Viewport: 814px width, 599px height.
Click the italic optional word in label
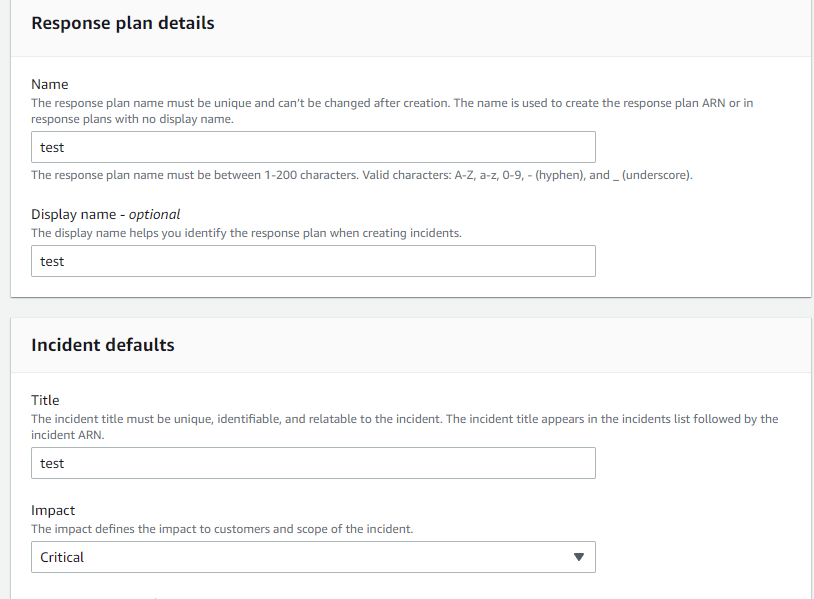(154, 214)
